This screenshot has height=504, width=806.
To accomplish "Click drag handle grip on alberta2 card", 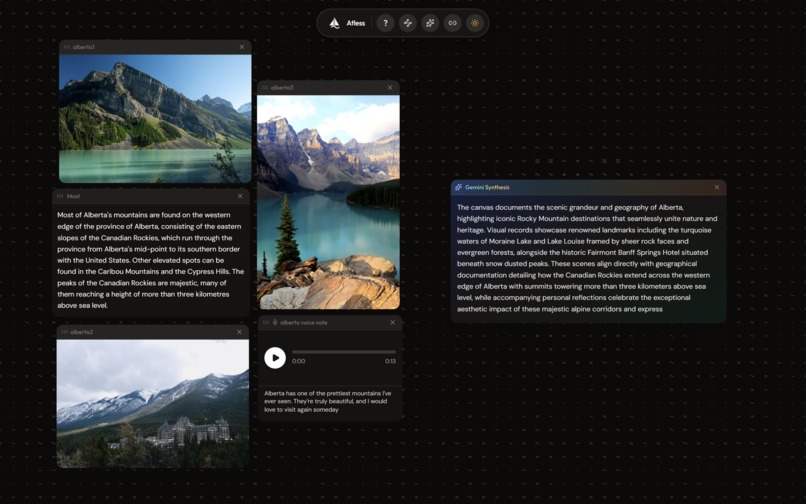I will (x=64, y=332).
